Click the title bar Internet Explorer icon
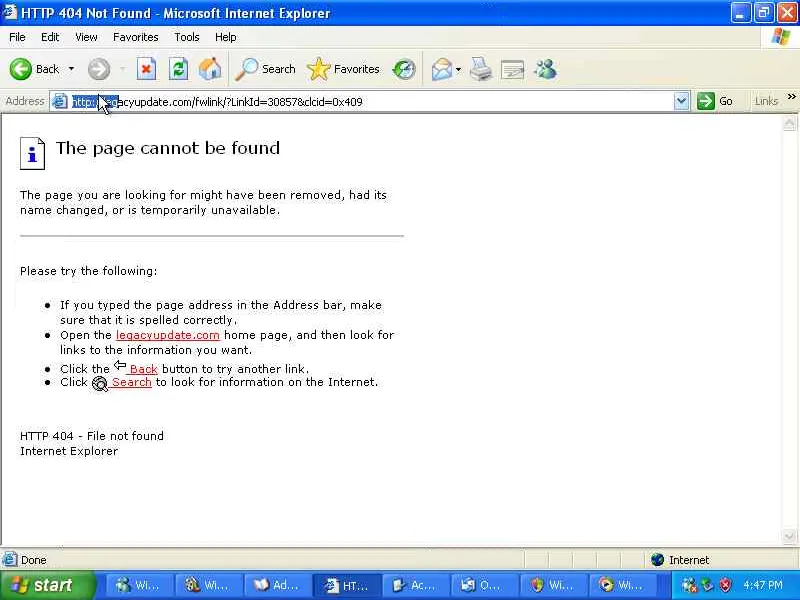The height and width of the screenshot is (600, 800). [x=10, y=12]
